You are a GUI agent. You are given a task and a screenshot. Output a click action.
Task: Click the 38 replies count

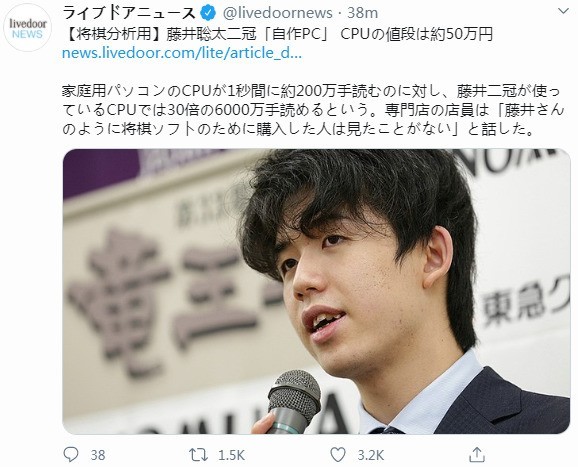[98, 455]
